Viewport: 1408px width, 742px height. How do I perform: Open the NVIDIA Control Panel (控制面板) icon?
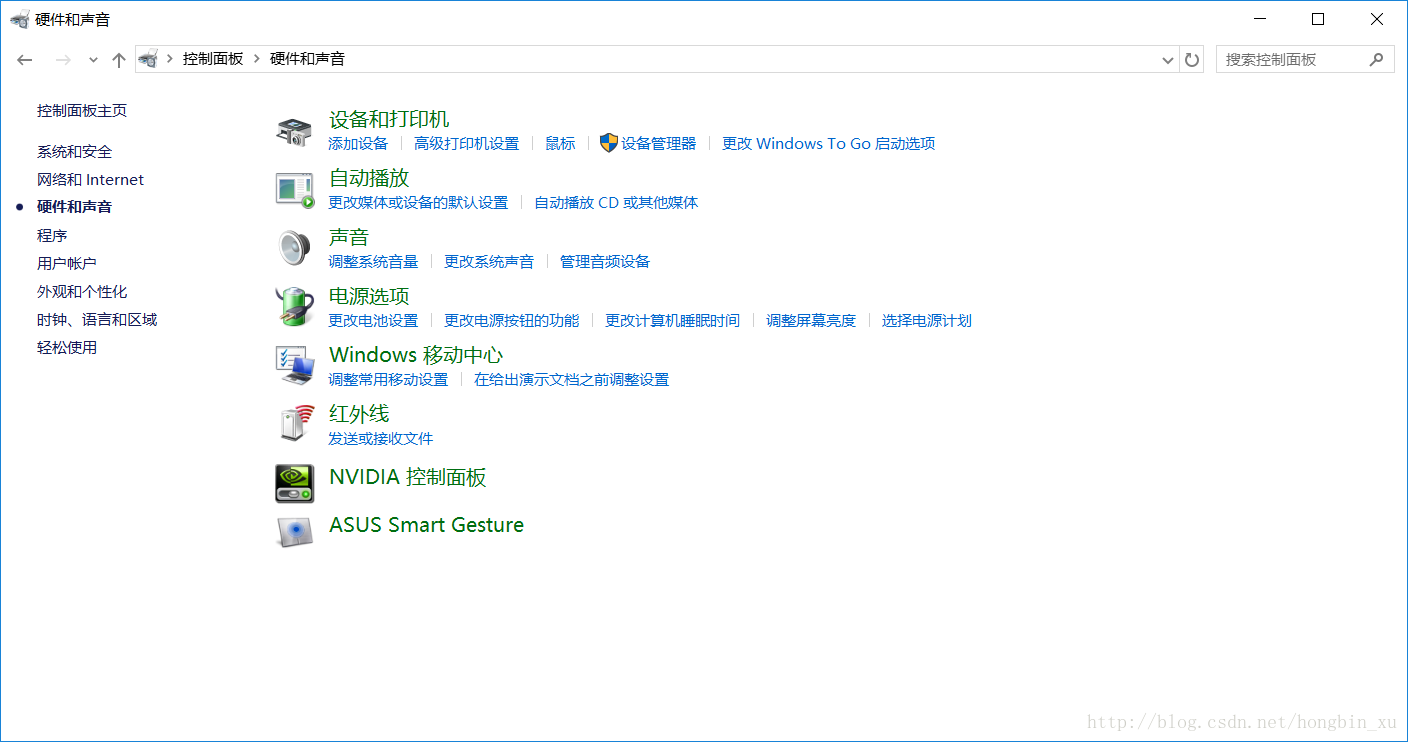295,484
